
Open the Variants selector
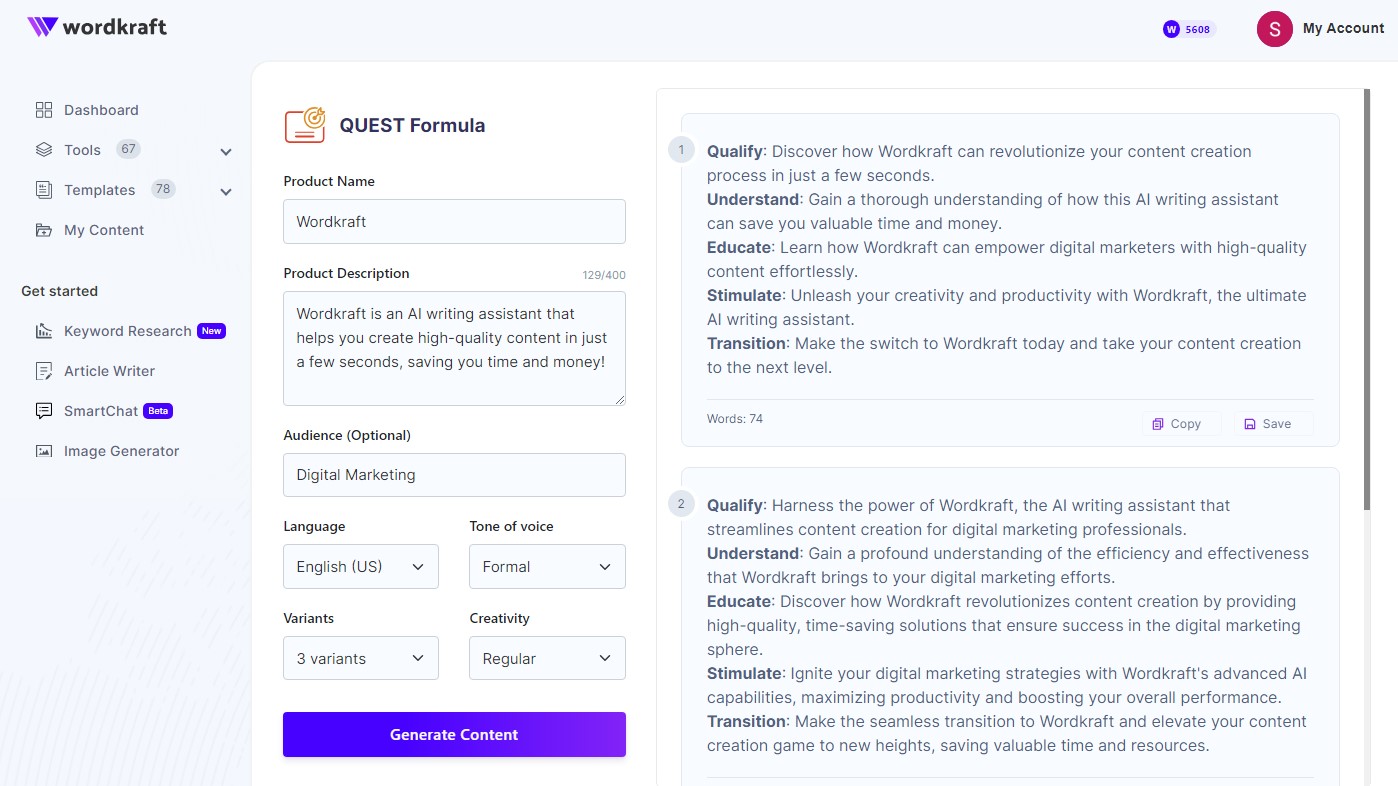pos(360,658)
